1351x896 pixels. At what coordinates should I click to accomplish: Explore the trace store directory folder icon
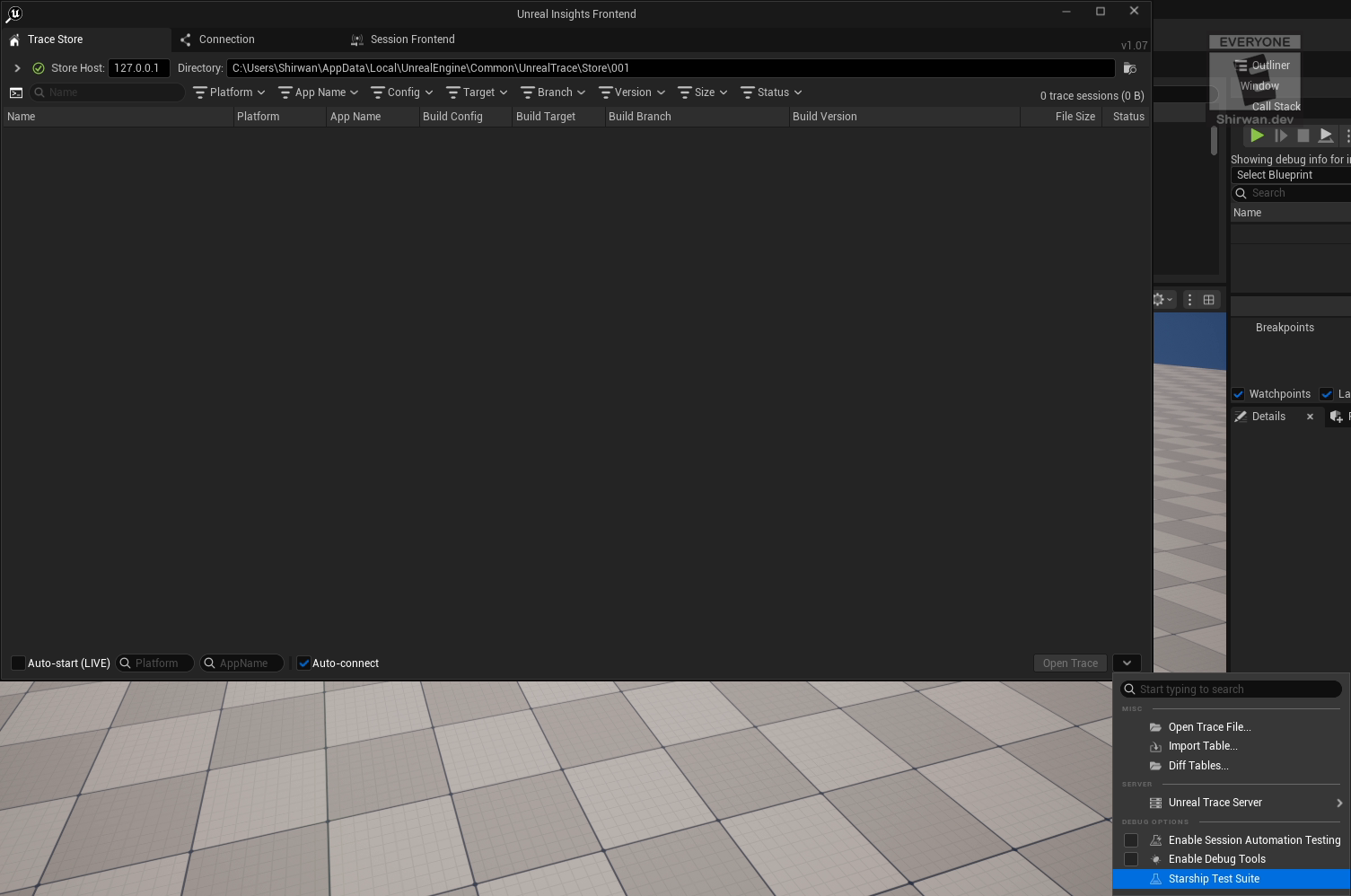pyautogui.click(x=1130, y=68)
